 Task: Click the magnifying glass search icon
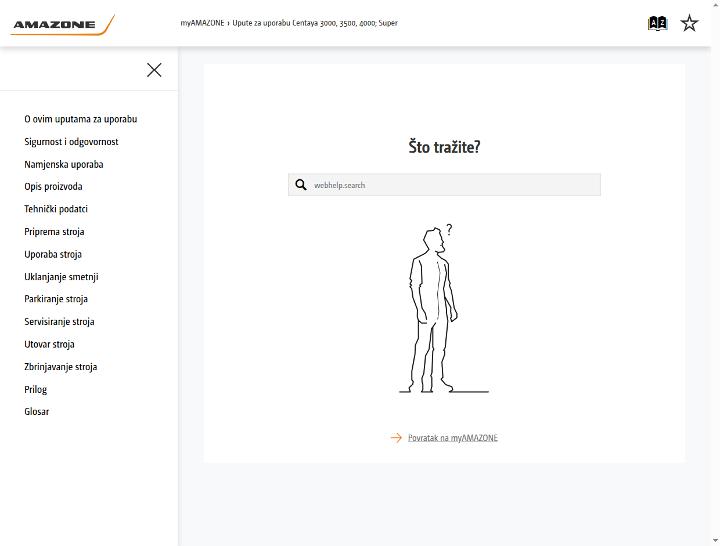(301, 185)
